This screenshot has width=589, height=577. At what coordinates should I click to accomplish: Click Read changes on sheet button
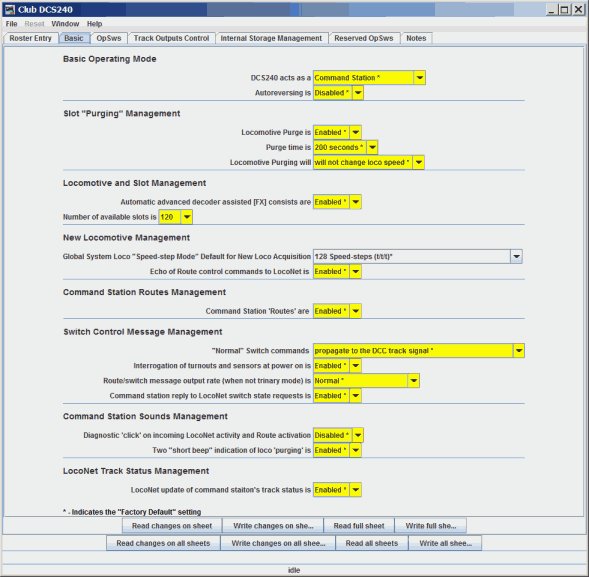tap(172, 526)
